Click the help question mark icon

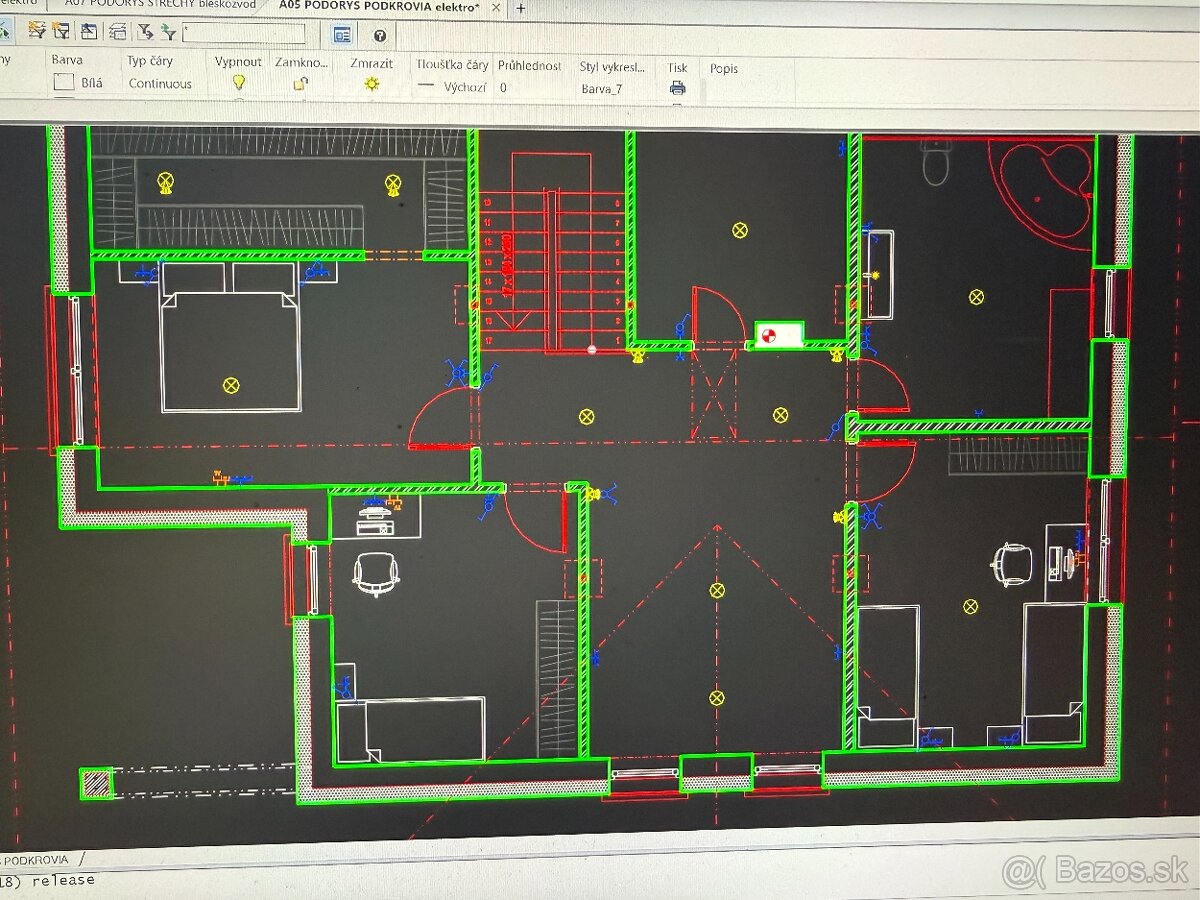(x=380, y=35)
